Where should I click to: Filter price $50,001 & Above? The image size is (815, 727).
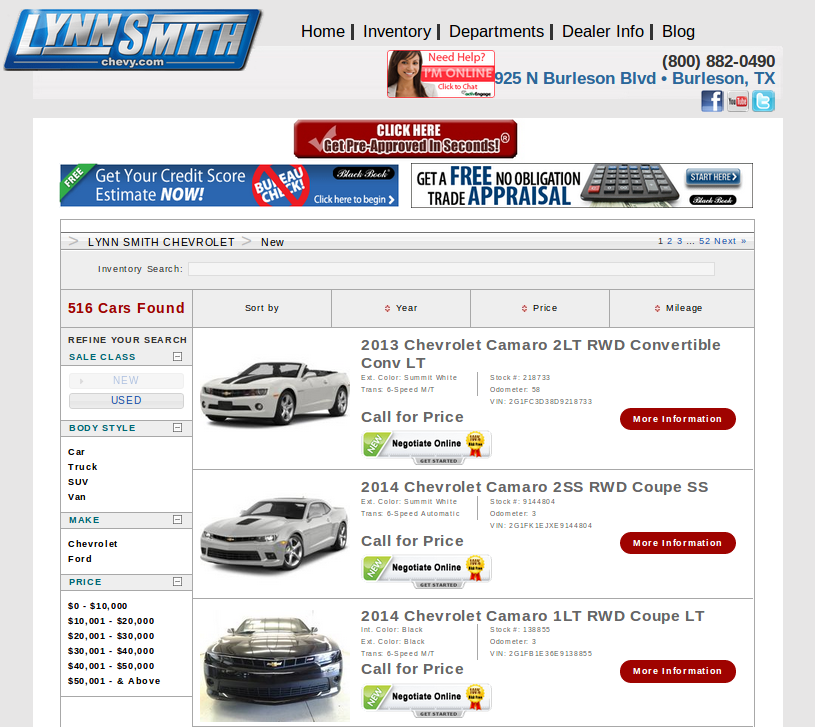coord(114,681)
